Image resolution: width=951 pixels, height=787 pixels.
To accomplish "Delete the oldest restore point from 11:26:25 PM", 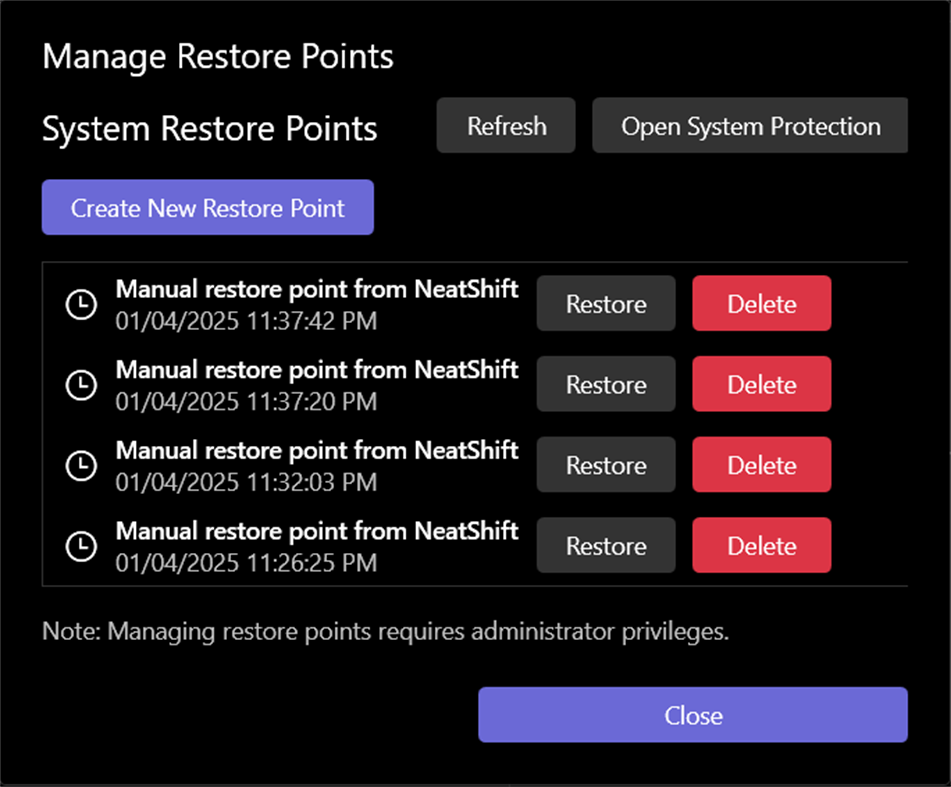I will pos(761,545).
